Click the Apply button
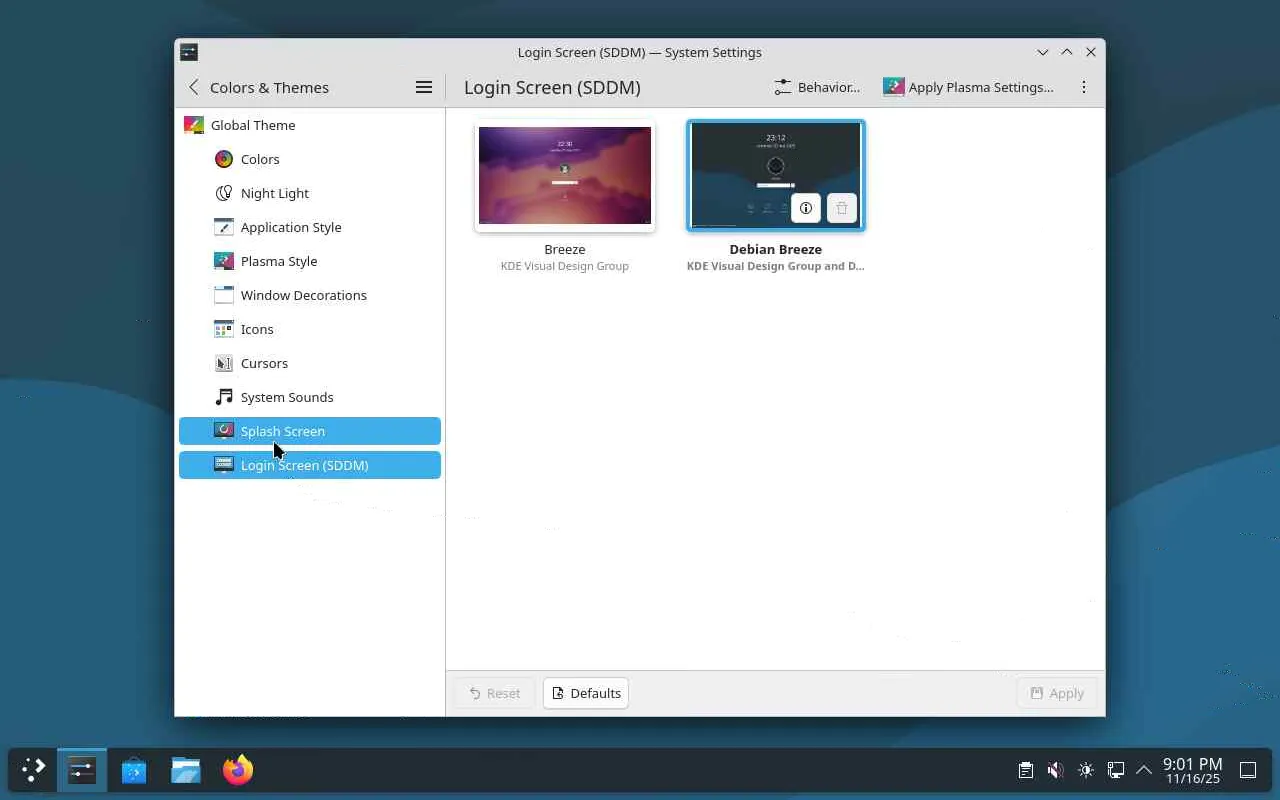The image size is (1280, 800). point(1057,693)
